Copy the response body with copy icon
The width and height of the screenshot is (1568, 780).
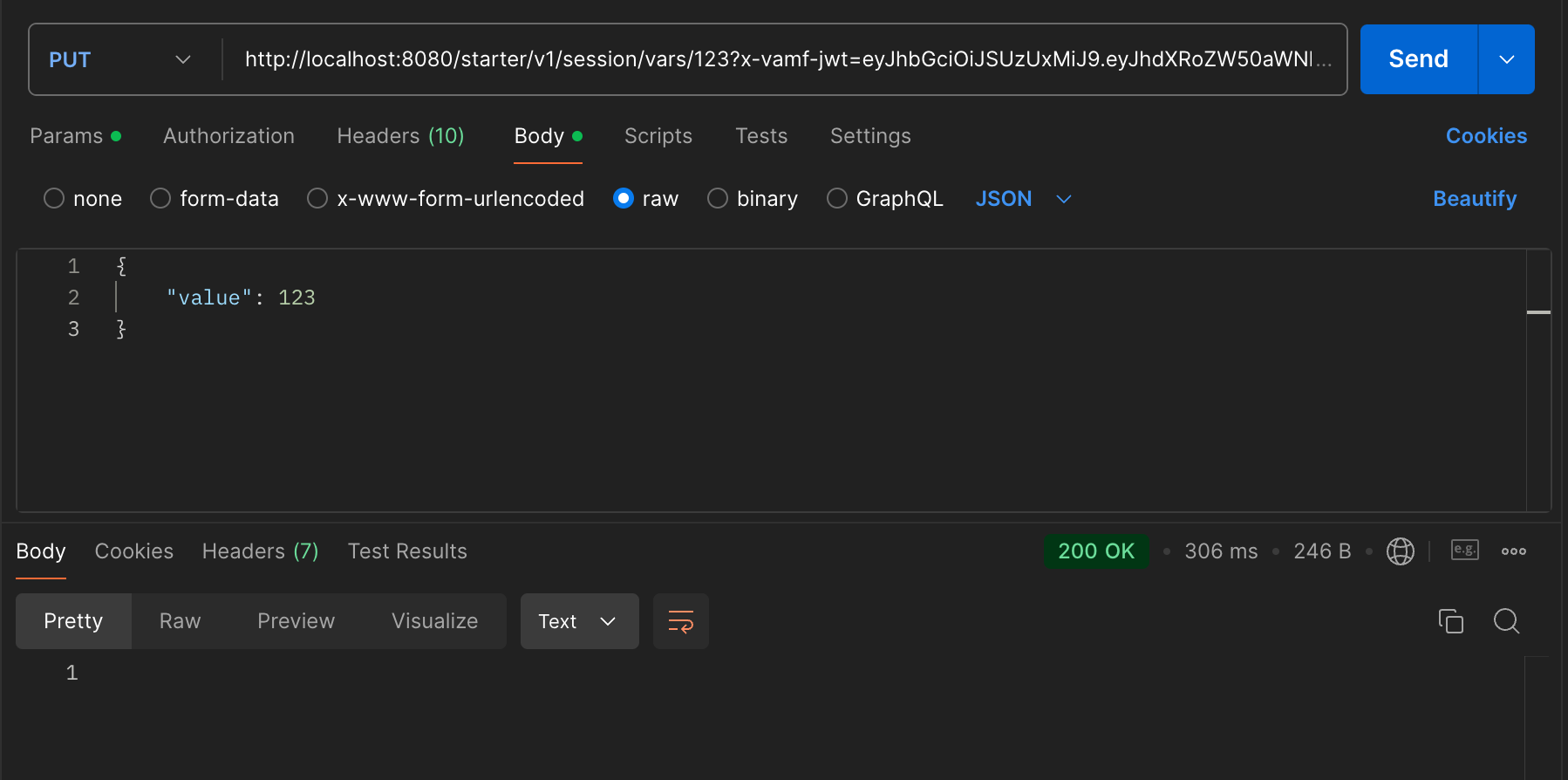tap(1450, 621)
